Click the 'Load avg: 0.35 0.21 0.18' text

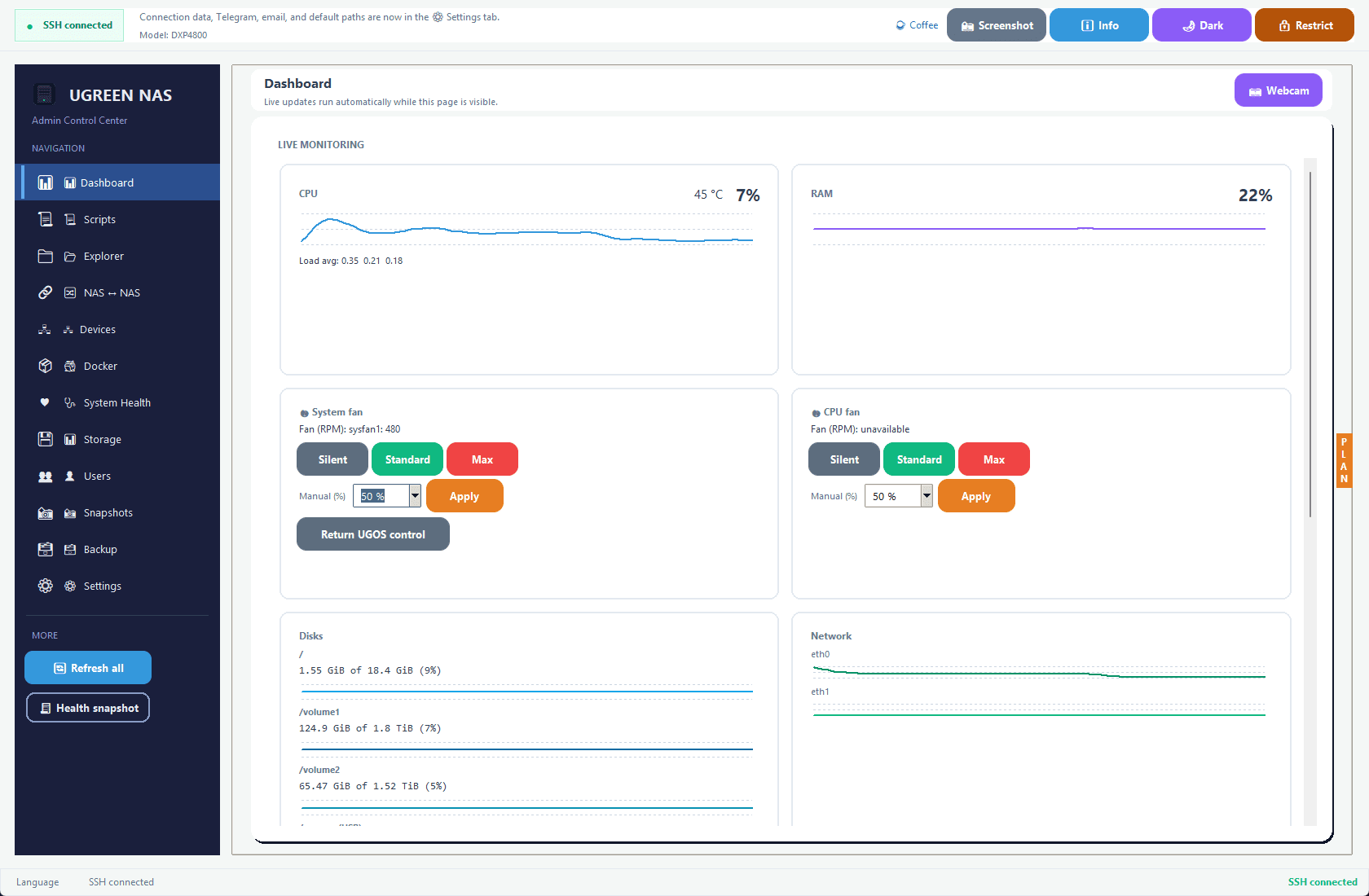tap(351, 261)
